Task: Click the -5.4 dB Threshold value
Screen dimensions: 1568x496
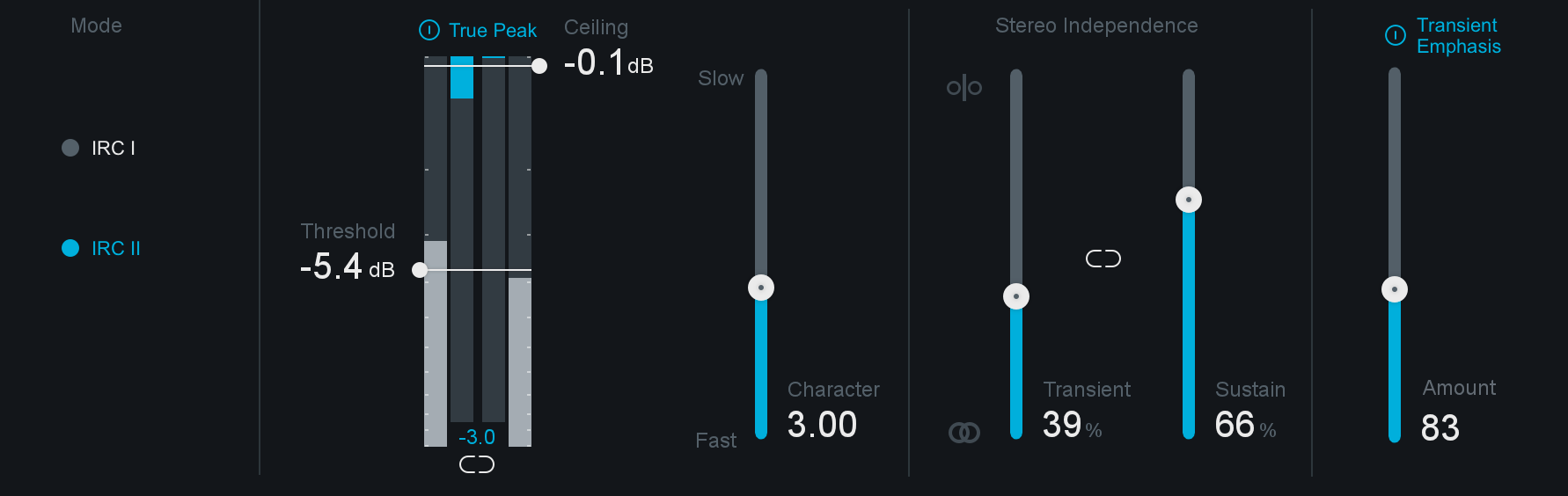Action: tap(348, 266)
